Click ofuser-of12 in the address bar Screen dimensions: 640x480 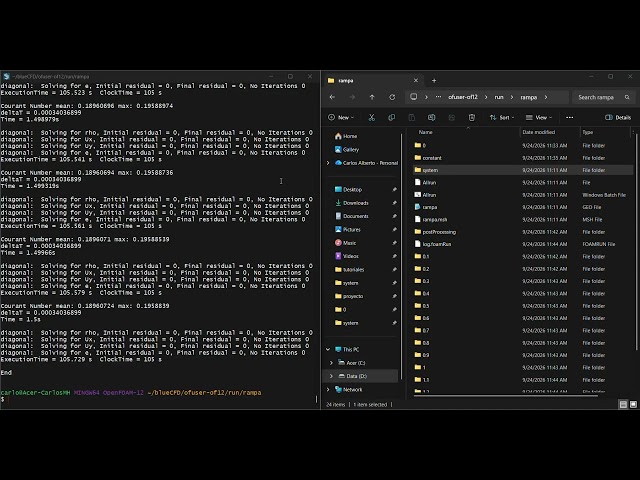click(x=462, y=97)
